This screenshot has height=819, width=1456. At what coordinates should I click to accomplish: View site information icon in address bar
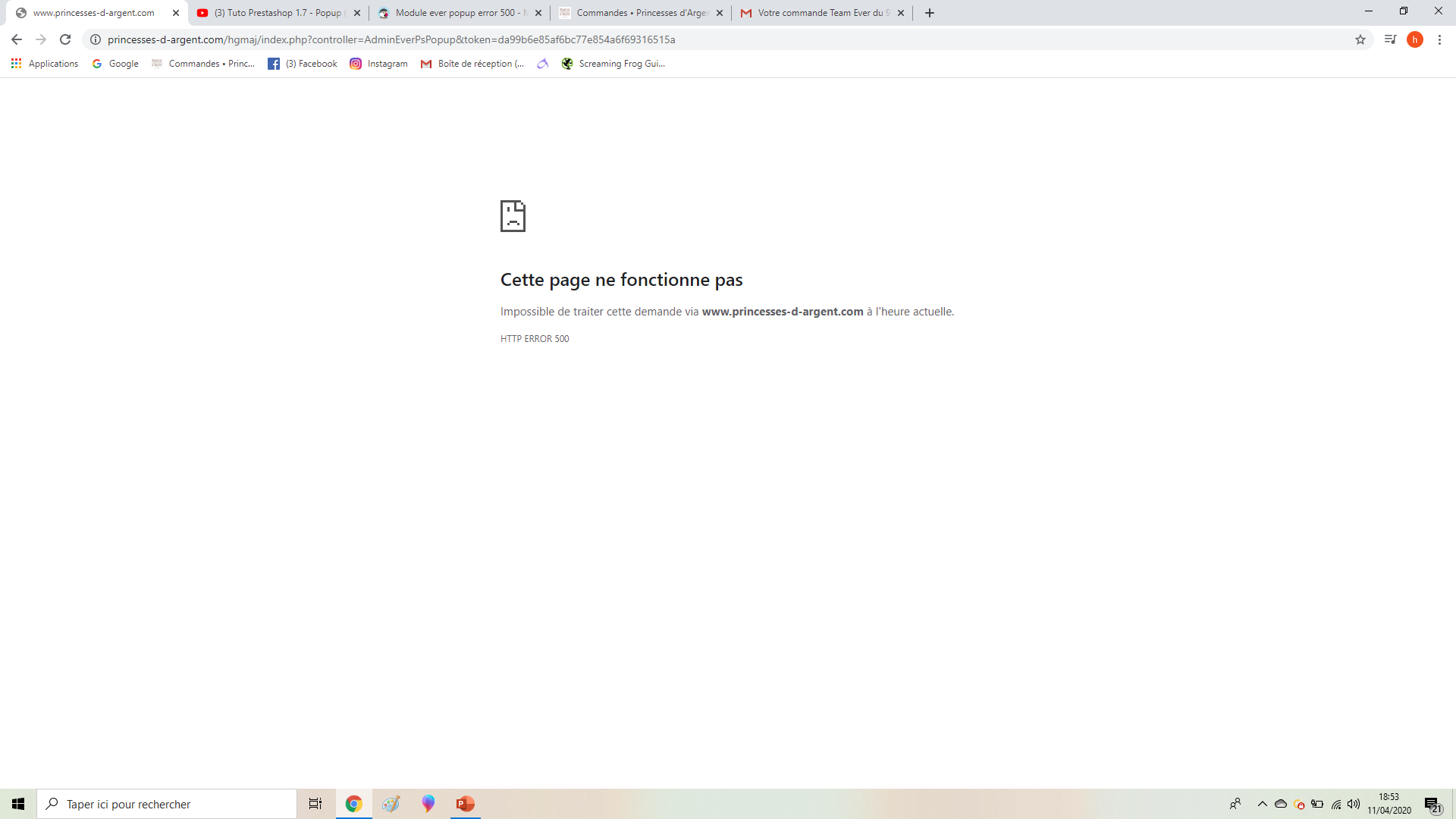(x=96, y=39)
